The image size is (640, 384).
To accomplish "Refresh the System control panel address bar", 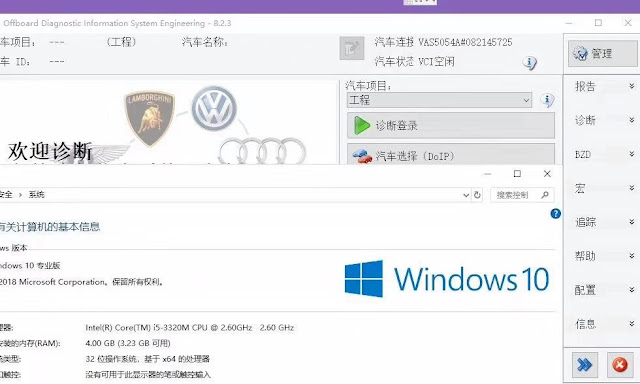I will (477, 195).
